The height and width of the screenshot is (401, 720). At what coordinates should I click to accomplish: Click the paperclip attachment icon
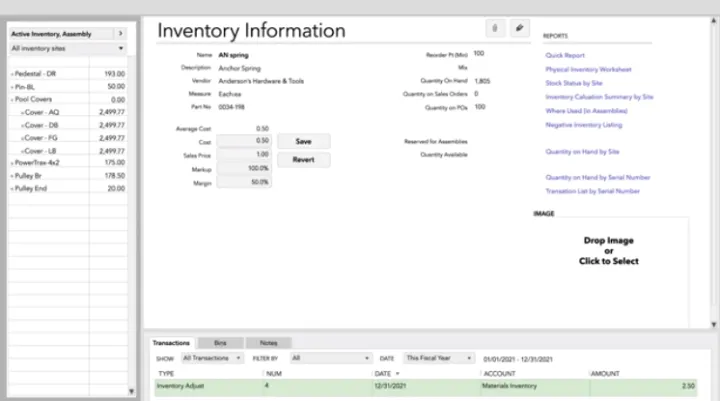[494, 29]
